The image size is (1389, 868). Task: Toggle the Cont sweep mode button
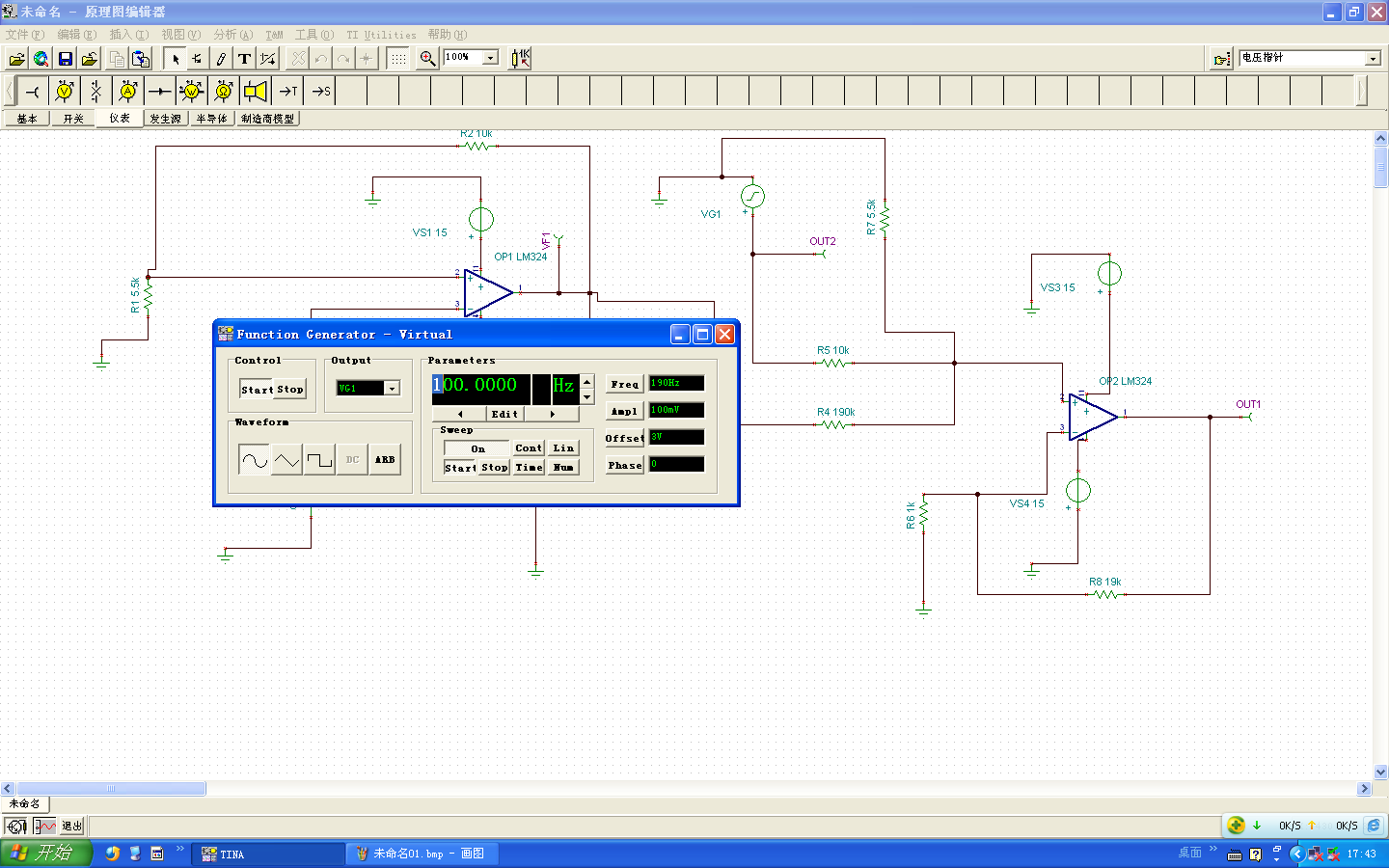click(529, 448)
